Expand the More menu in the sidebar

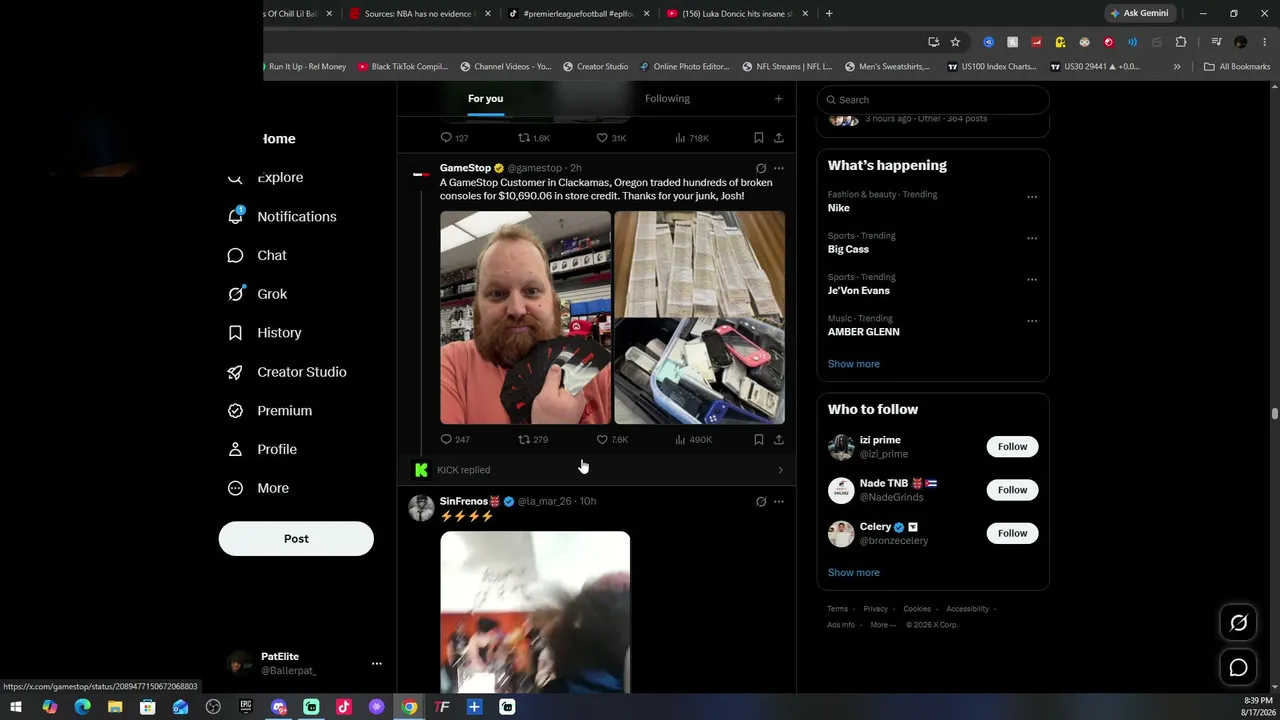(x=258, y=489)
